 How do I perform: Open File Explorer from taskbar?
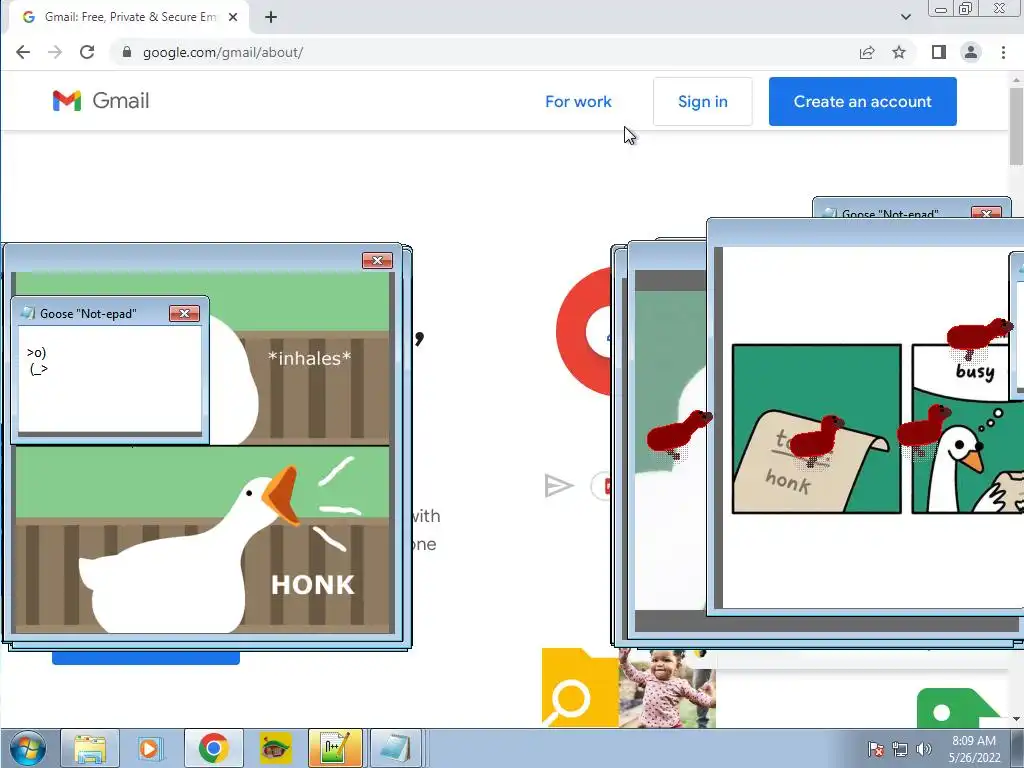90,748
